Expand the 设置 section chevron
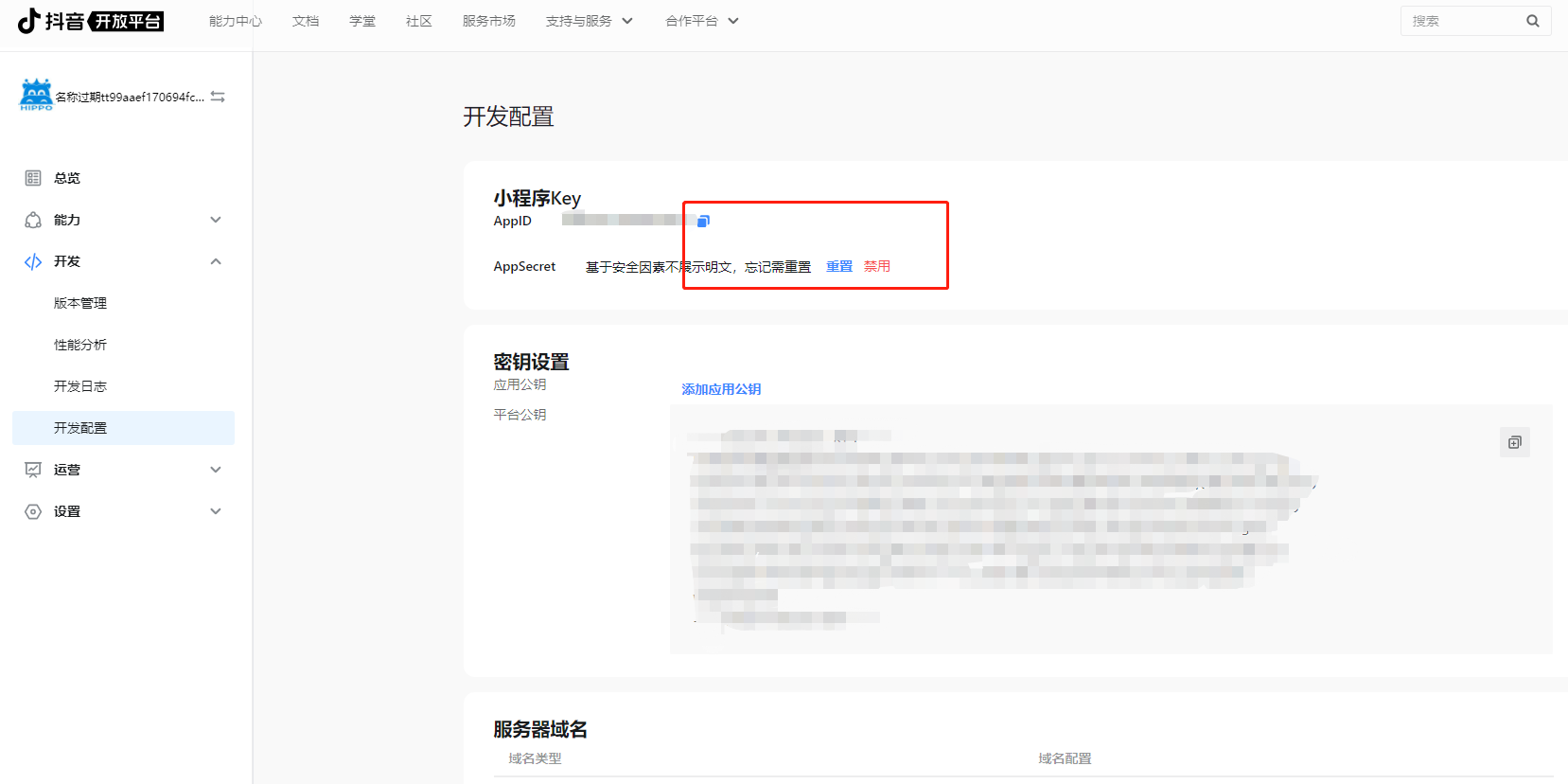The height and width of the screenshot is (784, 1568). coord(216,511)
